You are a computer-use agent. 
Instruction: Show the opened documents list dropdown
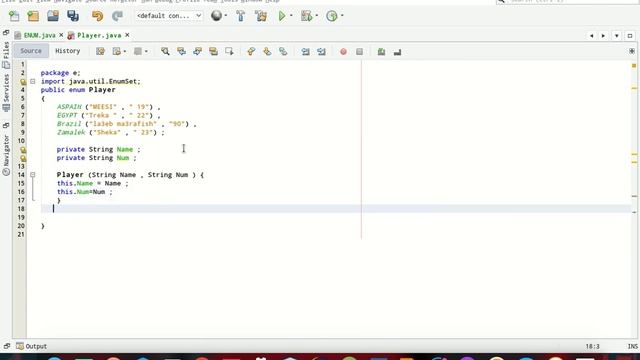[616, 36]
